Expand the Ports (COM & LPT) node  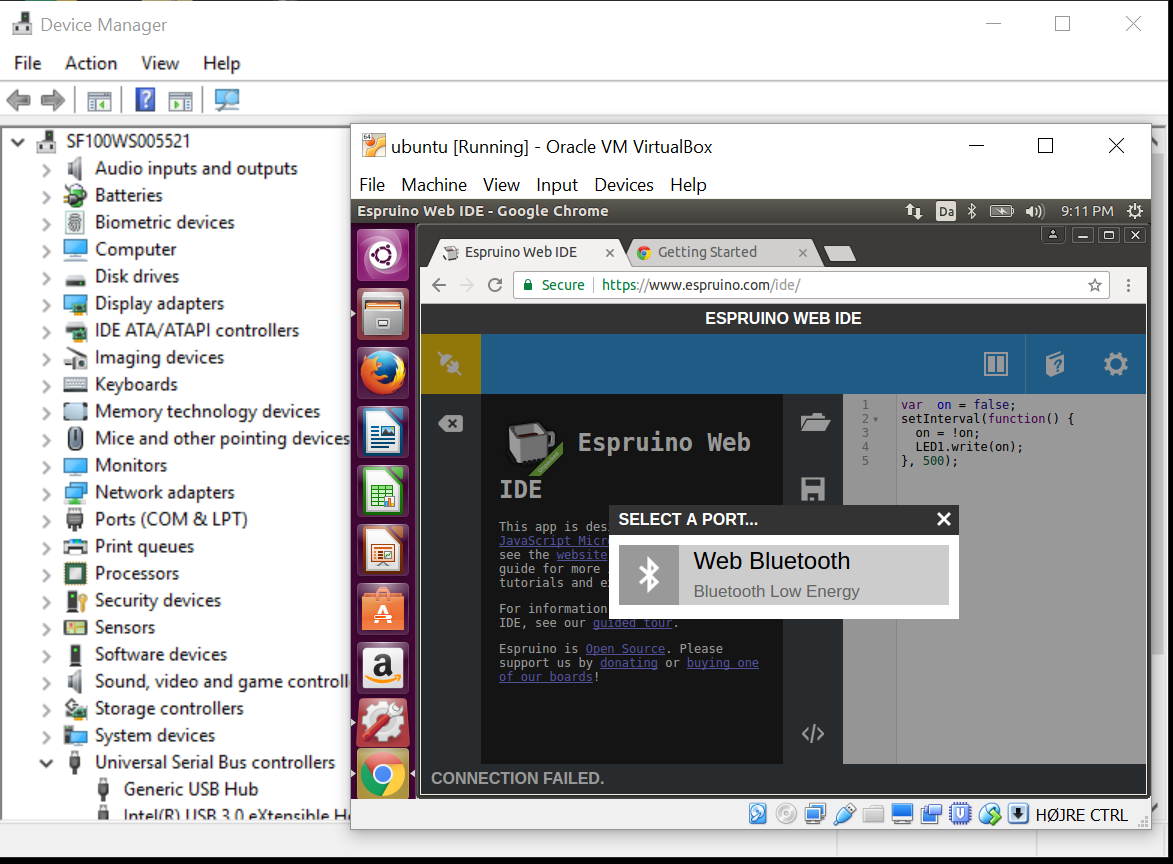[x=46, y=521]
